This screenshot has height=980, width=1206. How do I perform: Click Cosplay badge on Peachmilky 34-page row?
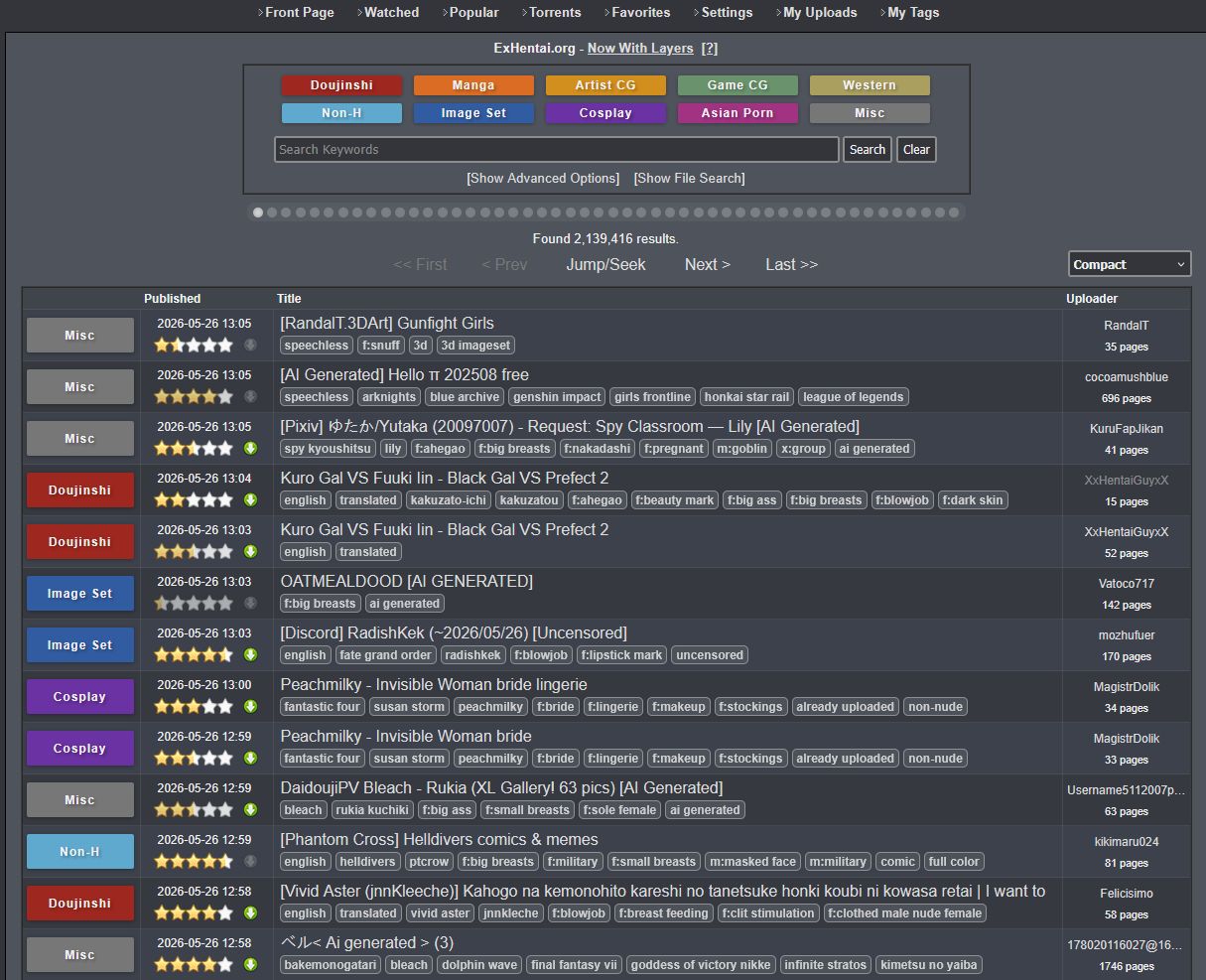(80, 697)
